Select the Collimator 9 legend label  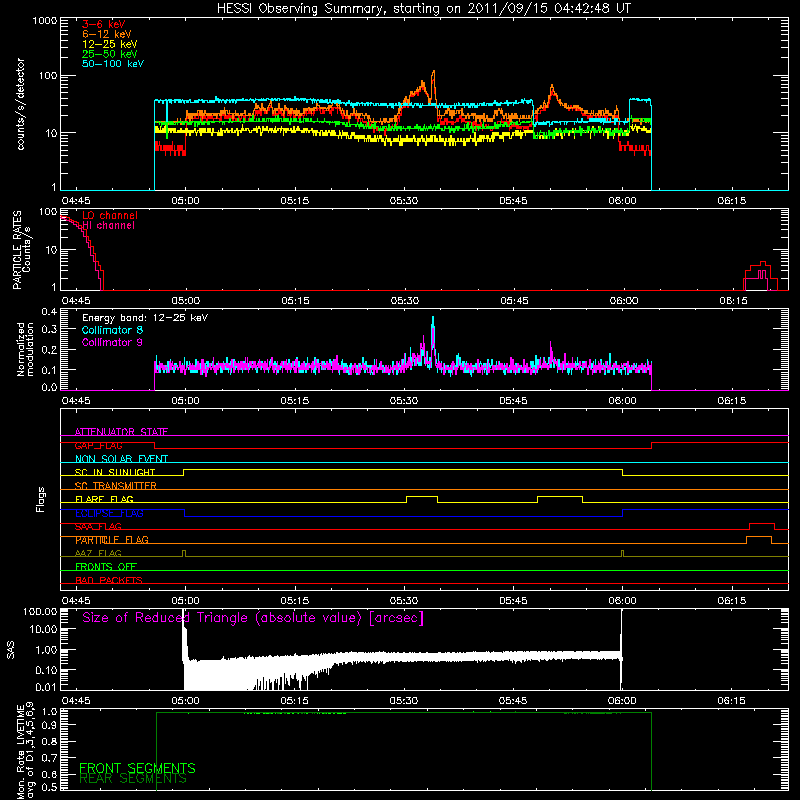pyautogui.click(x=112, y=342)
